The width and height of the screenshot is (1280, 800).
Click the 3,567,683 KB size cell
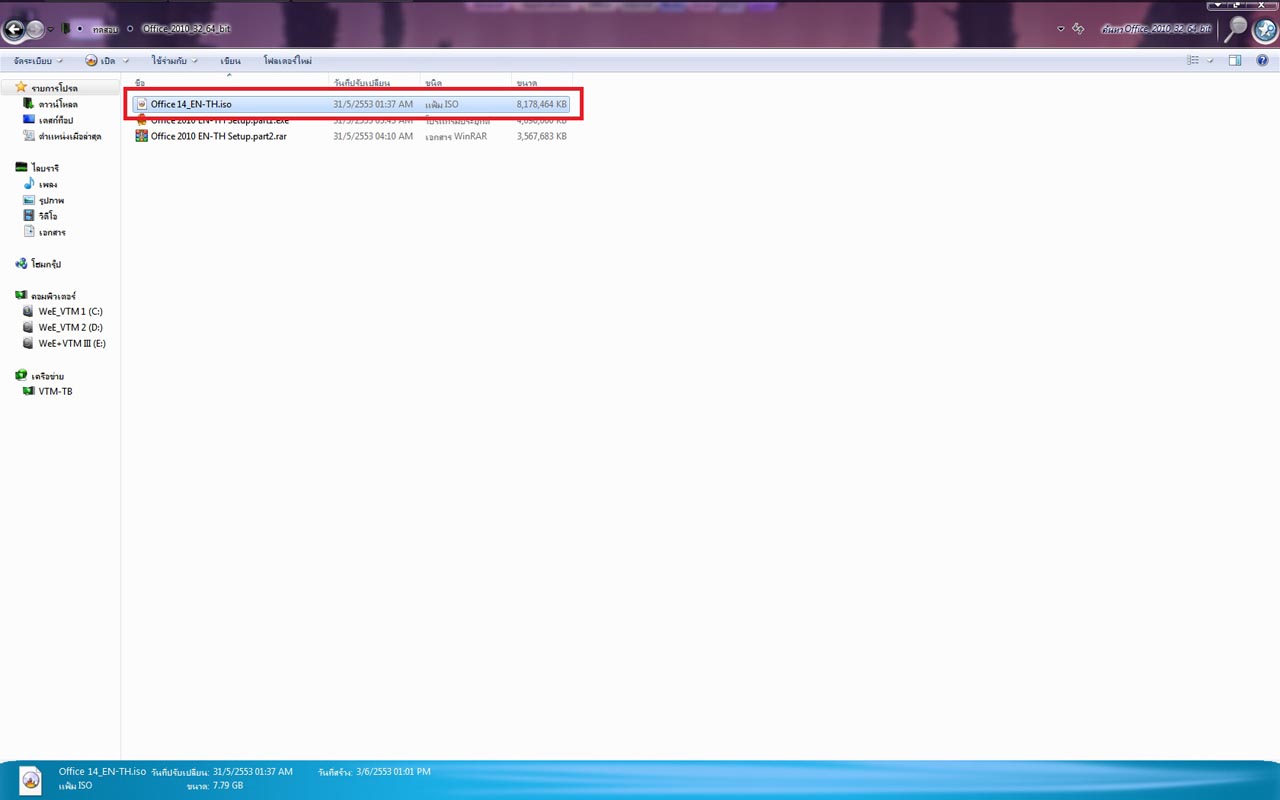[x=542, y=136]
